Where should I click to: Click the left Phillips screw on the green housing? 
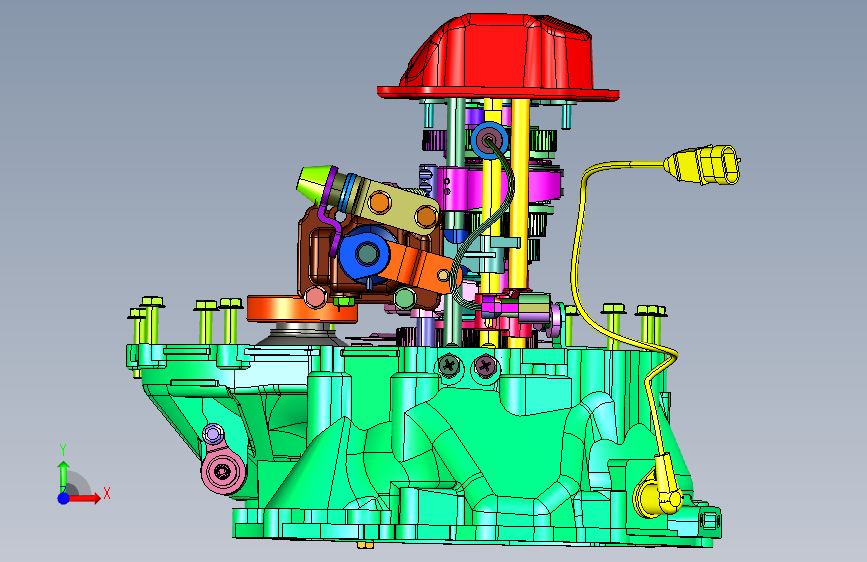(x=449, y=366)
